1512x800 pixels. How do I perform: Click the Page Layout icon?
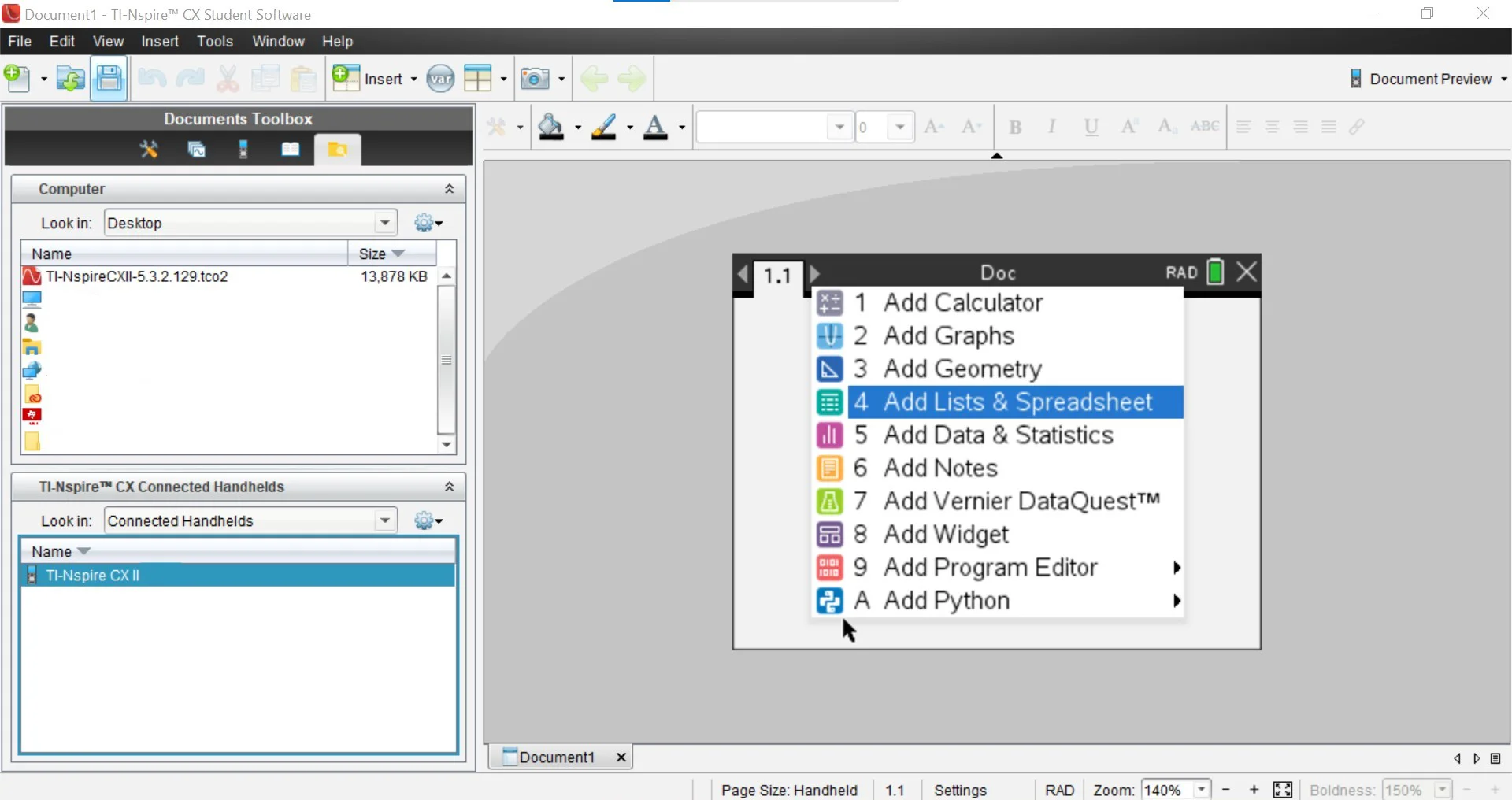click(478, 79)
